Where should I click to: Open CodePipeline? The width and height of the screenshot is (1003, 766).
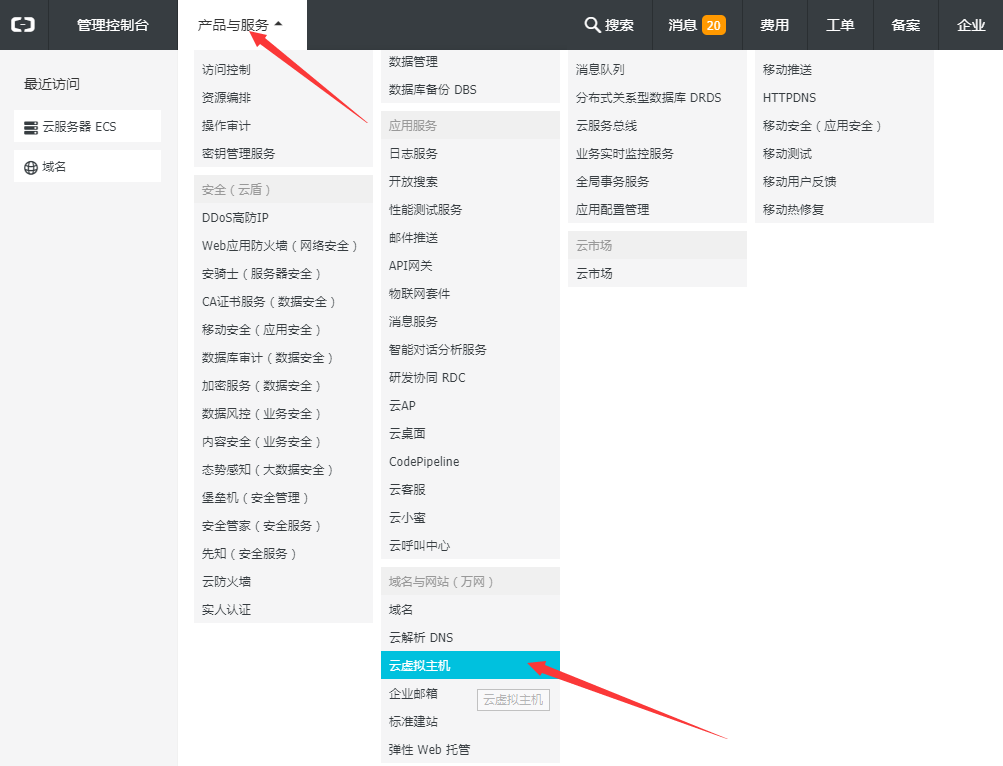pyautogui.click(x=424, y=462)
